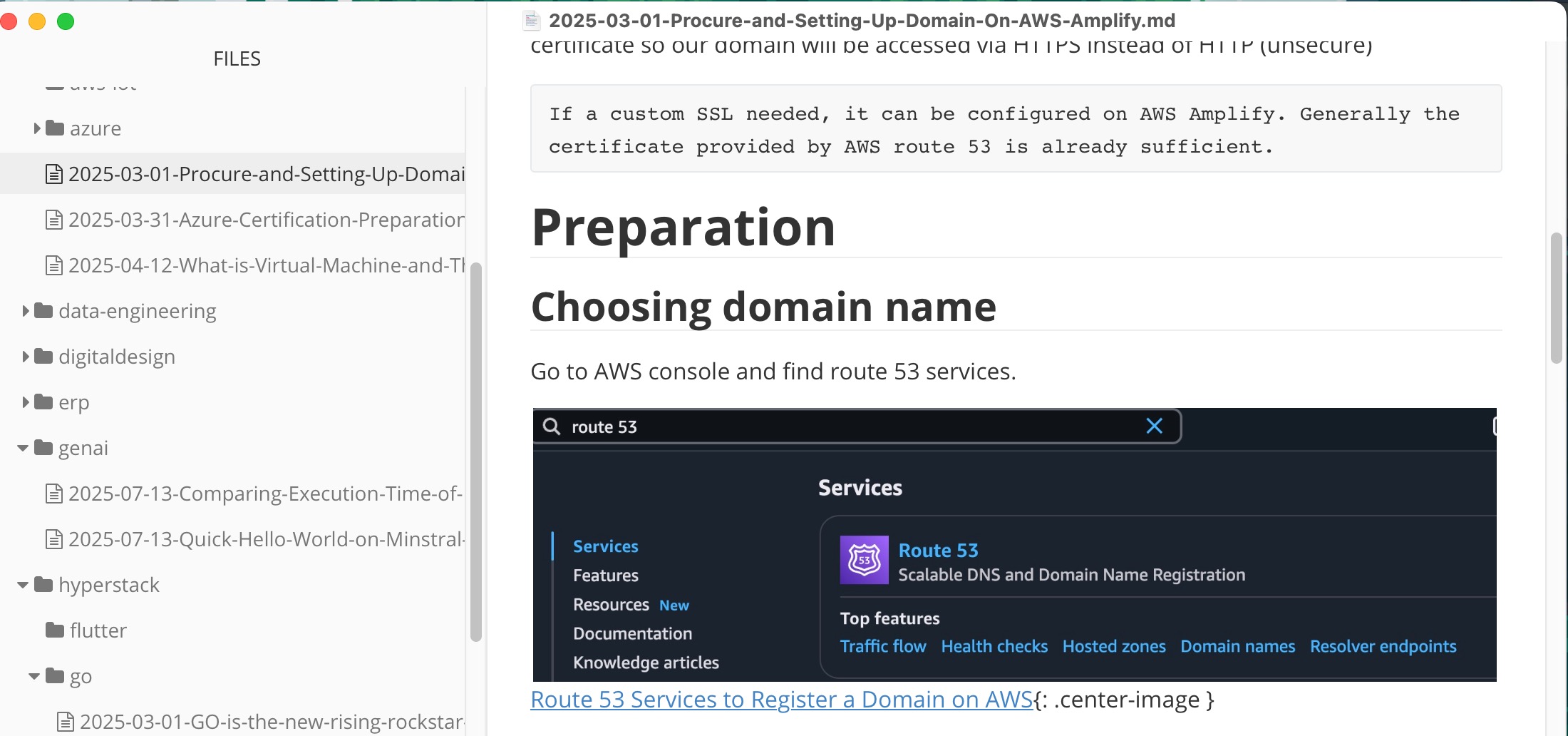Image resolution: width=1568 pixels, height=736 pixels.
Task: Click file icon of Procure-and-Setting-Up-Domain entry
Action: [54, 174]
